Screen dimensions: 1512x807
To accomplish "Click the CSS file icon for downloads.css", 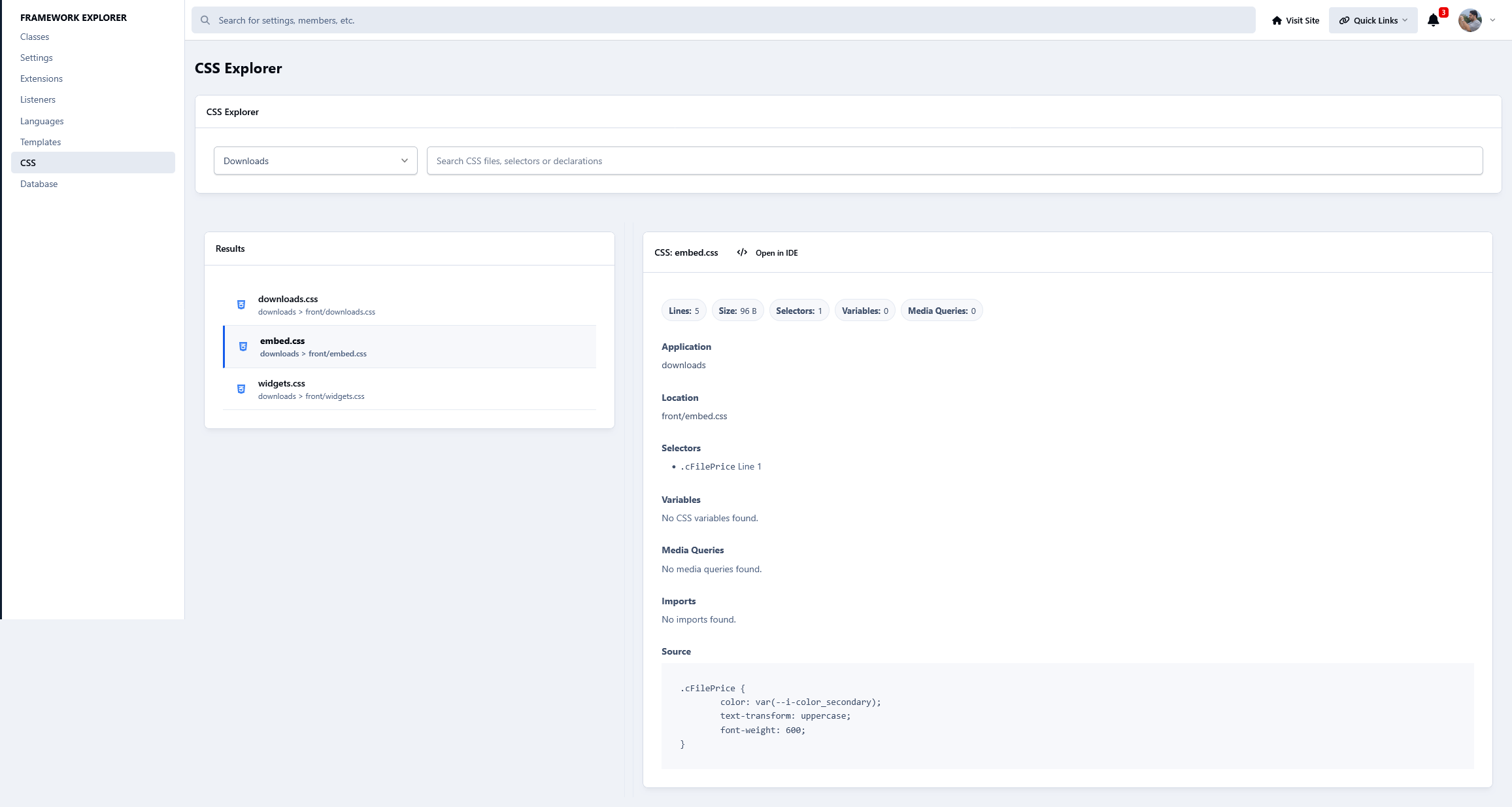I will [241, 305].
